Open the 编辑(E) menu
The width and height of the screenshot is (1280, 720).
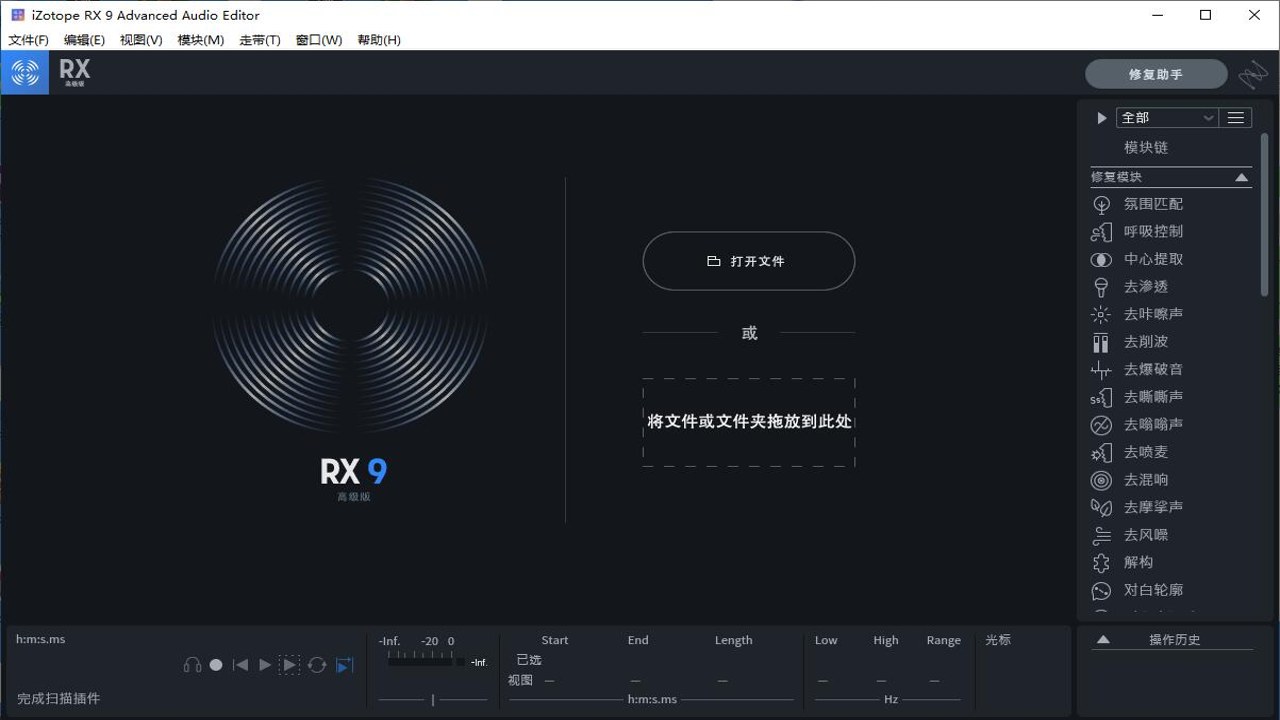click(x=84, y=40)
